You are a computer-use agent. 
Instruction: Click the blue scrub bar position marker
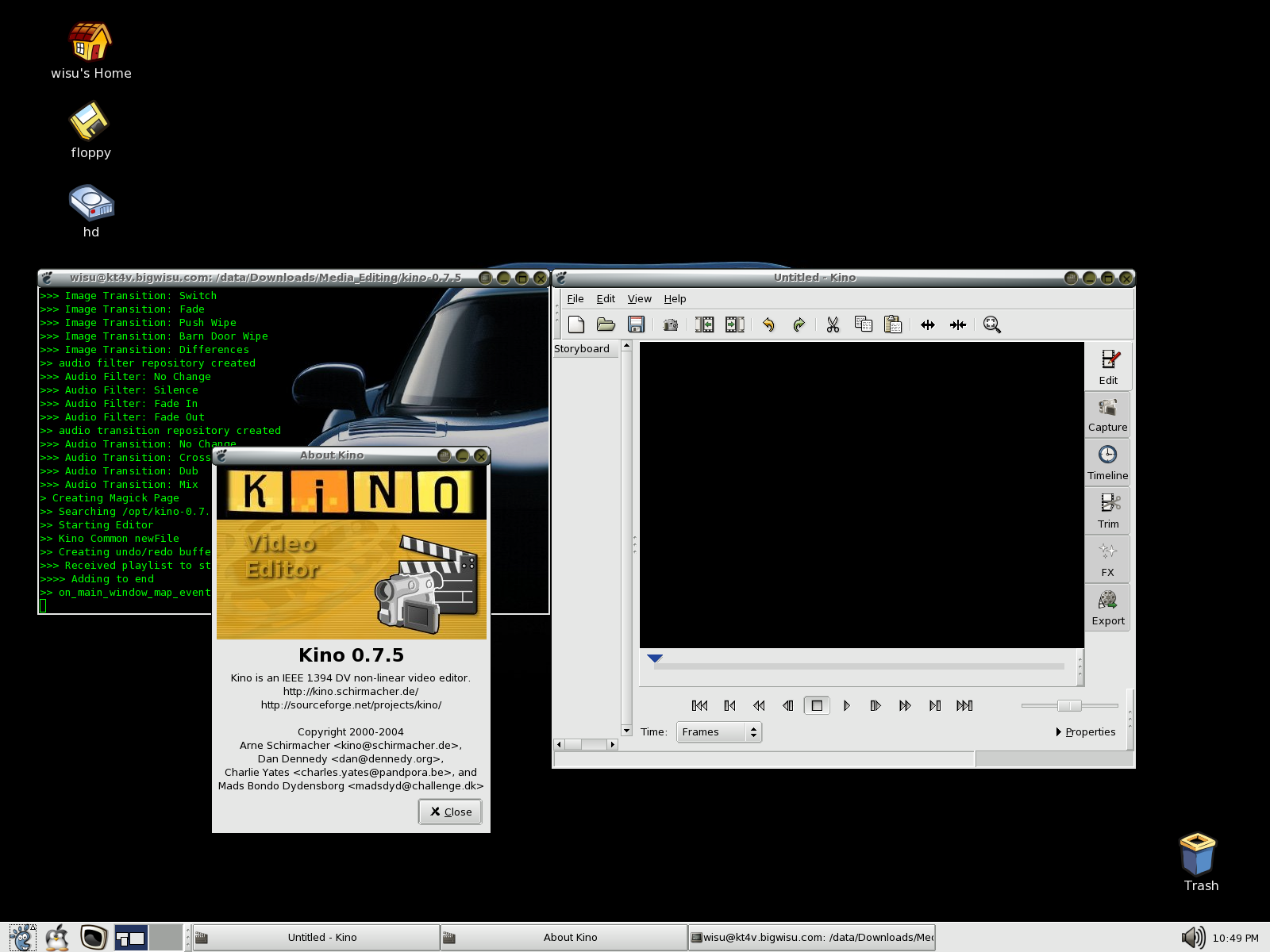pyautogui.click(x=655, y=658)
